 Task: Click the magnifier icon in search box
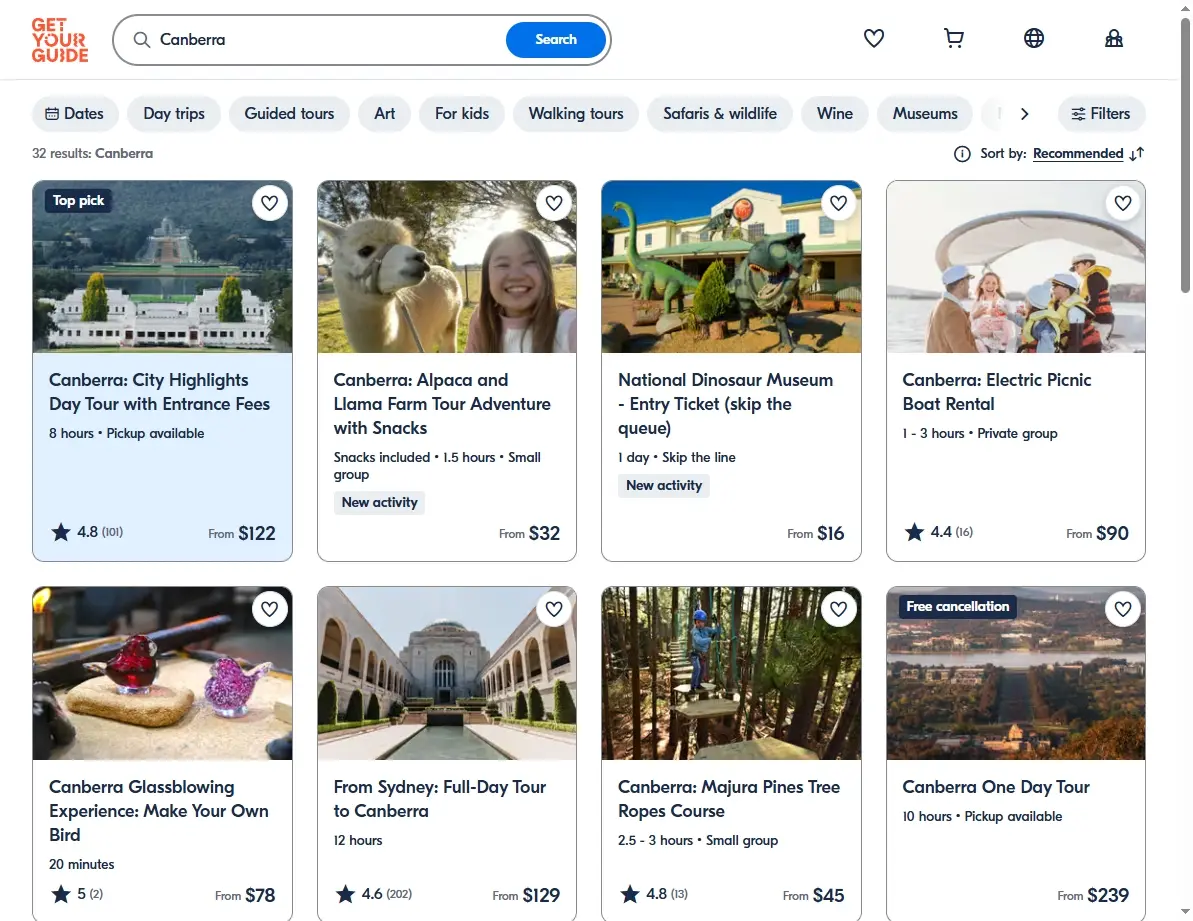coord(142,40)
